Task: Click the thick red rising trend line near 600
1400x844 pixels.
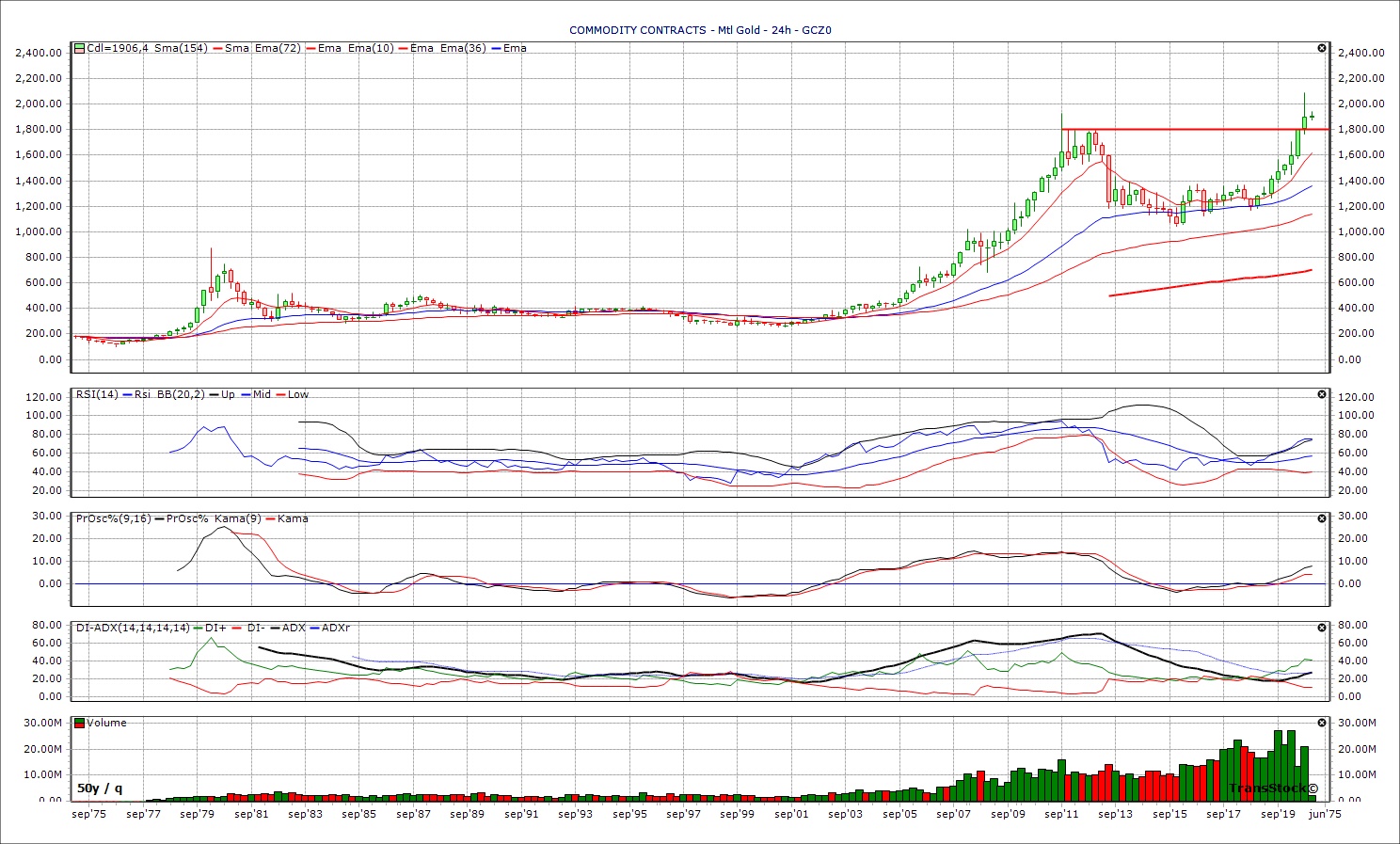Action: 1210,283
